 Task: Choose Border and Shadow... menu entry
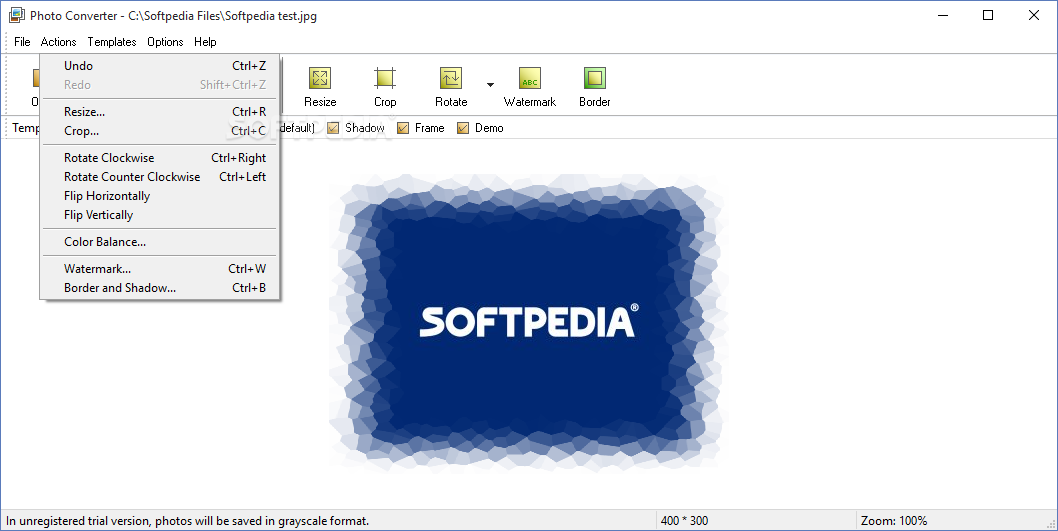[x=160, y=287]
